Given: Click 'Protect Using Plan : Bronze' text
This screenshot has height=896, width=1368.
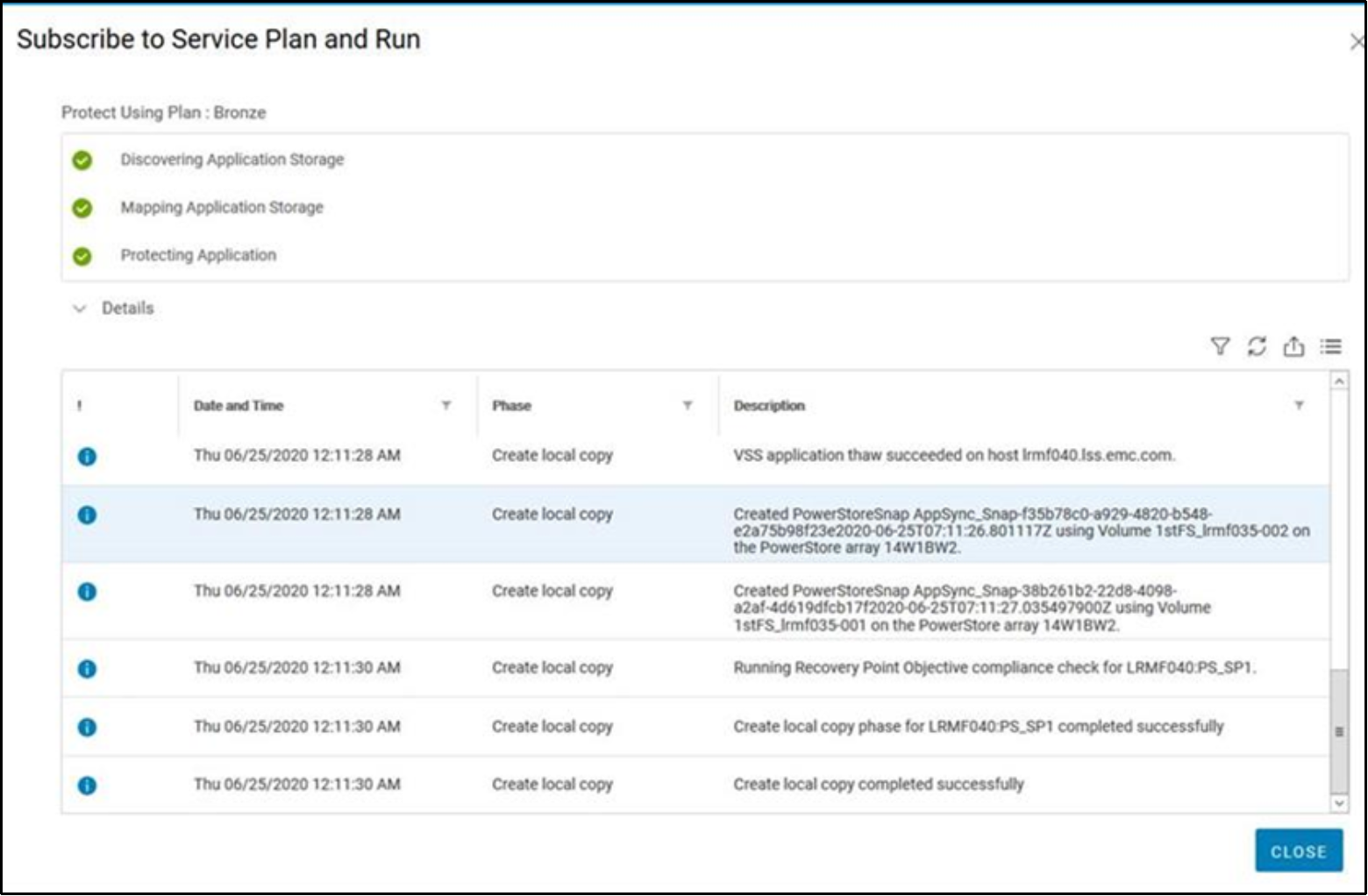Looking at the screenshot, I should pyautogui.click(x=164, y=113).
